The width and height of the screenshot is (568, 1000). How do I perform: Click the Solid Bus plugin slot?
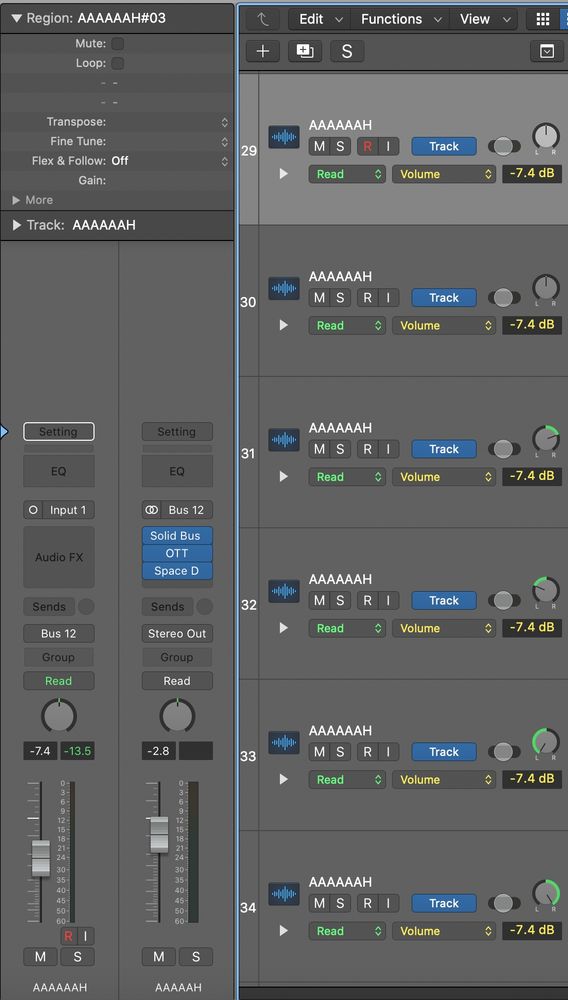coord(177,536)
